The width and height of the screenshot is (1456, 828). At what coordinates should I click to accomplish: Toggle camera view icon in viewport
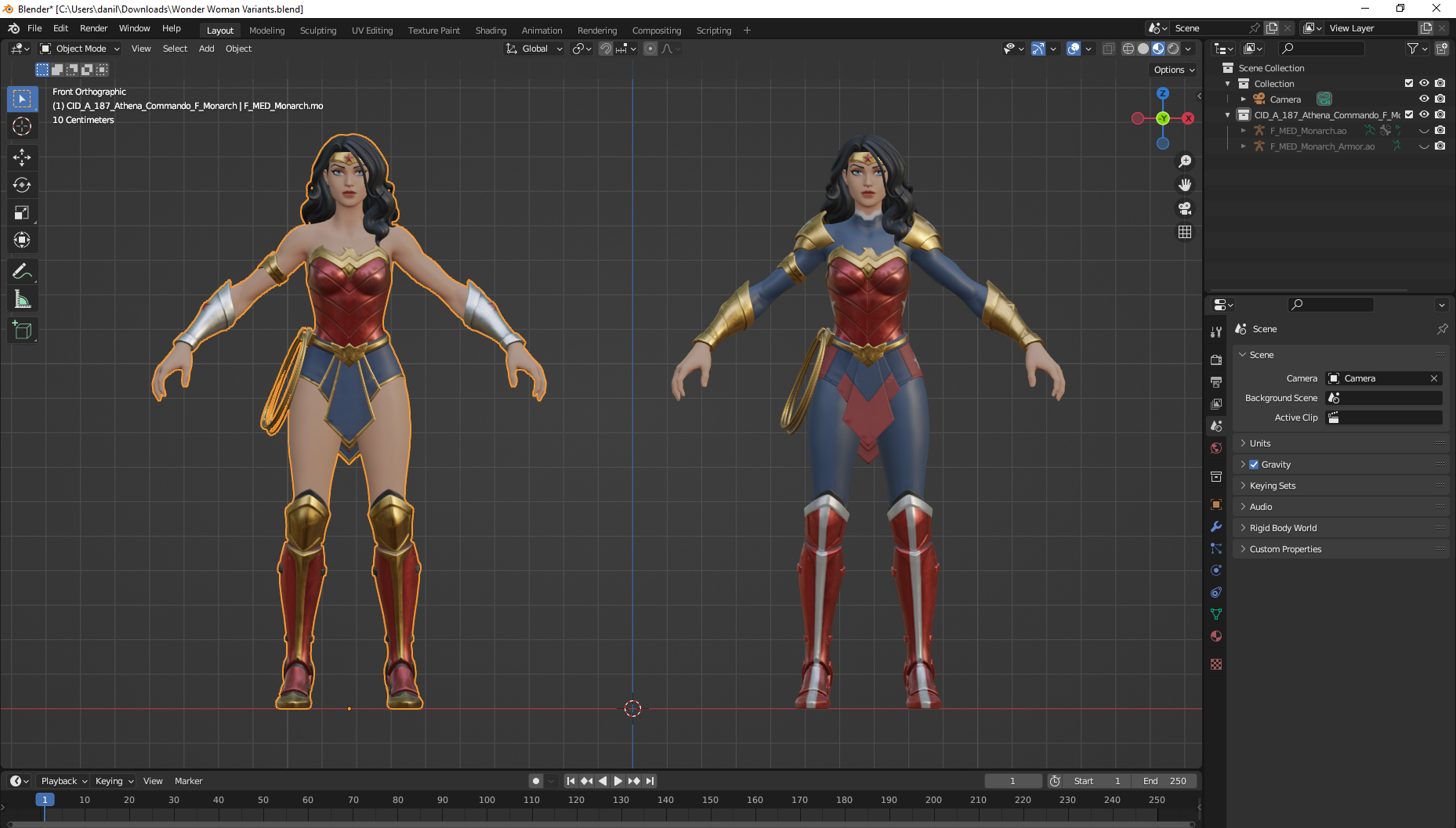1185,208
